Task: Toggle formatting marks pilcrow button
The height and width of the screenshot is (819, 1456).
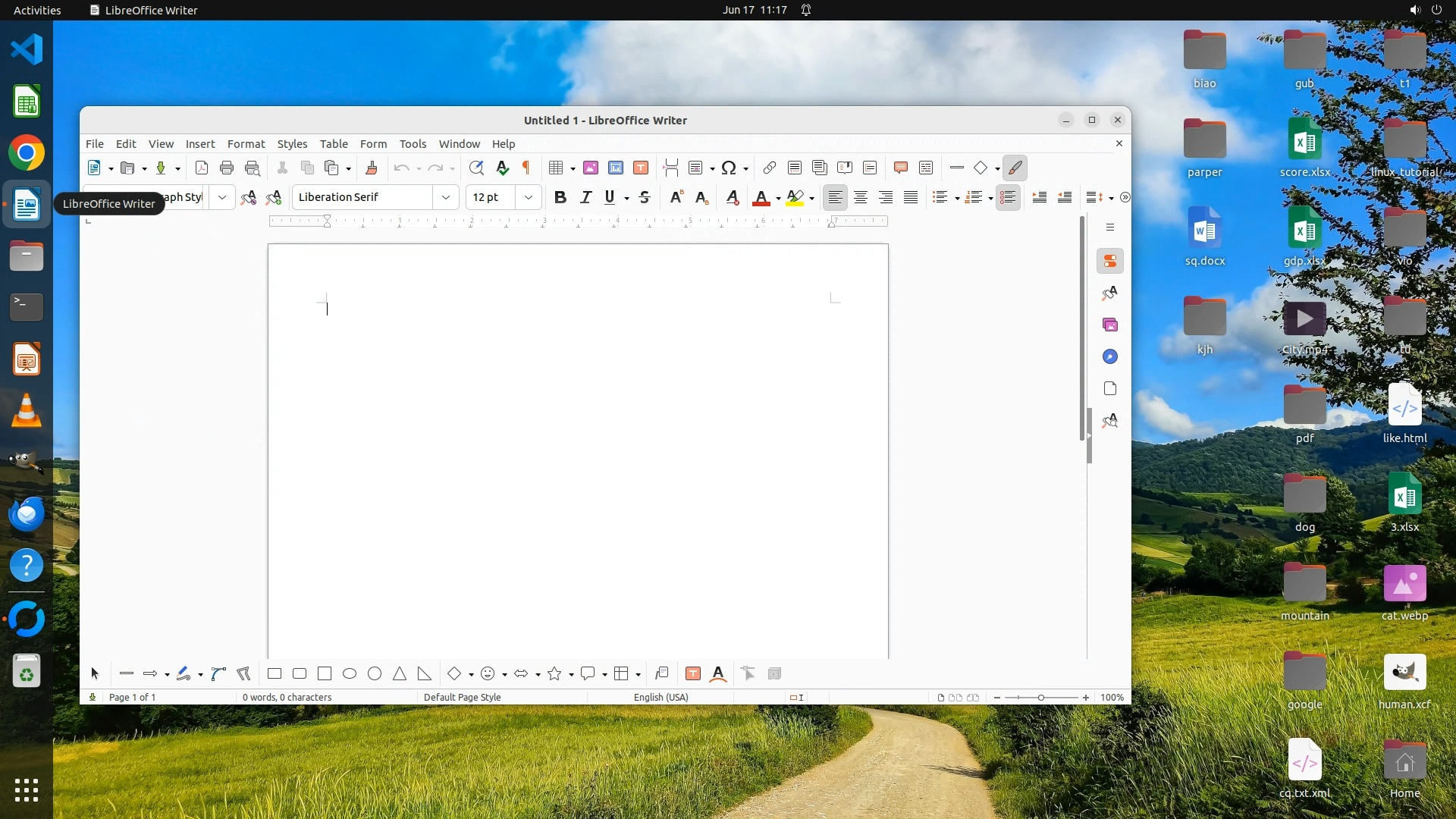Action: click(526, 168)
